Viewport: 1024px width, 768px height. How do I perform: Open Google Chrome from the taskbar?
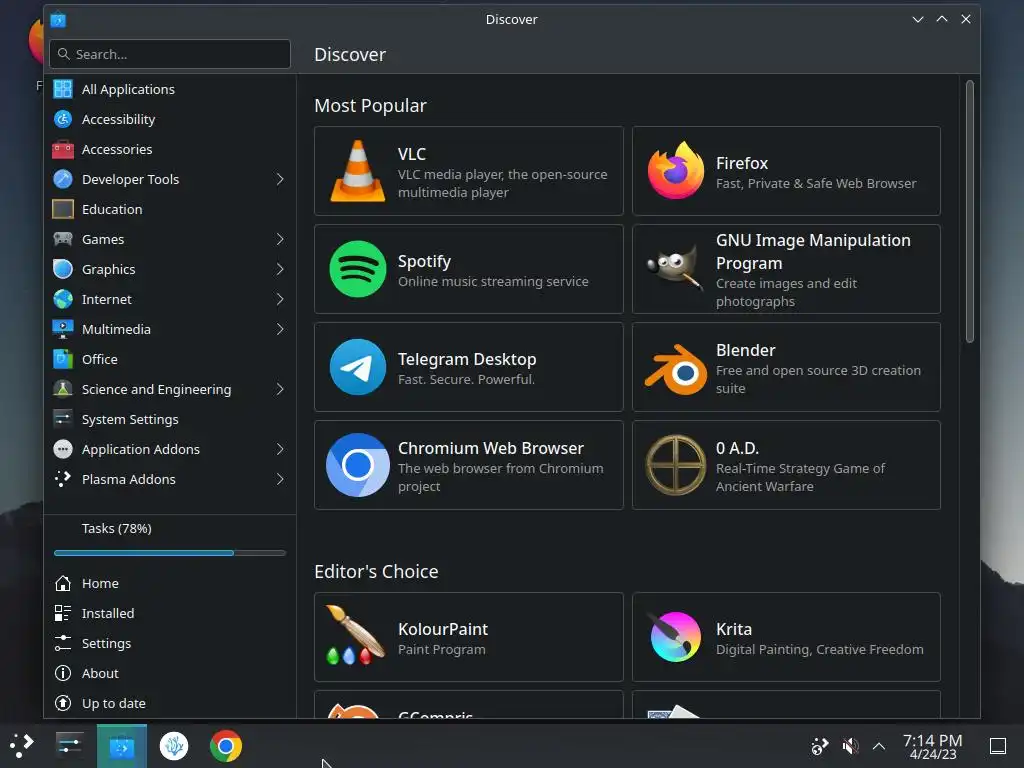tap(225, 746)
